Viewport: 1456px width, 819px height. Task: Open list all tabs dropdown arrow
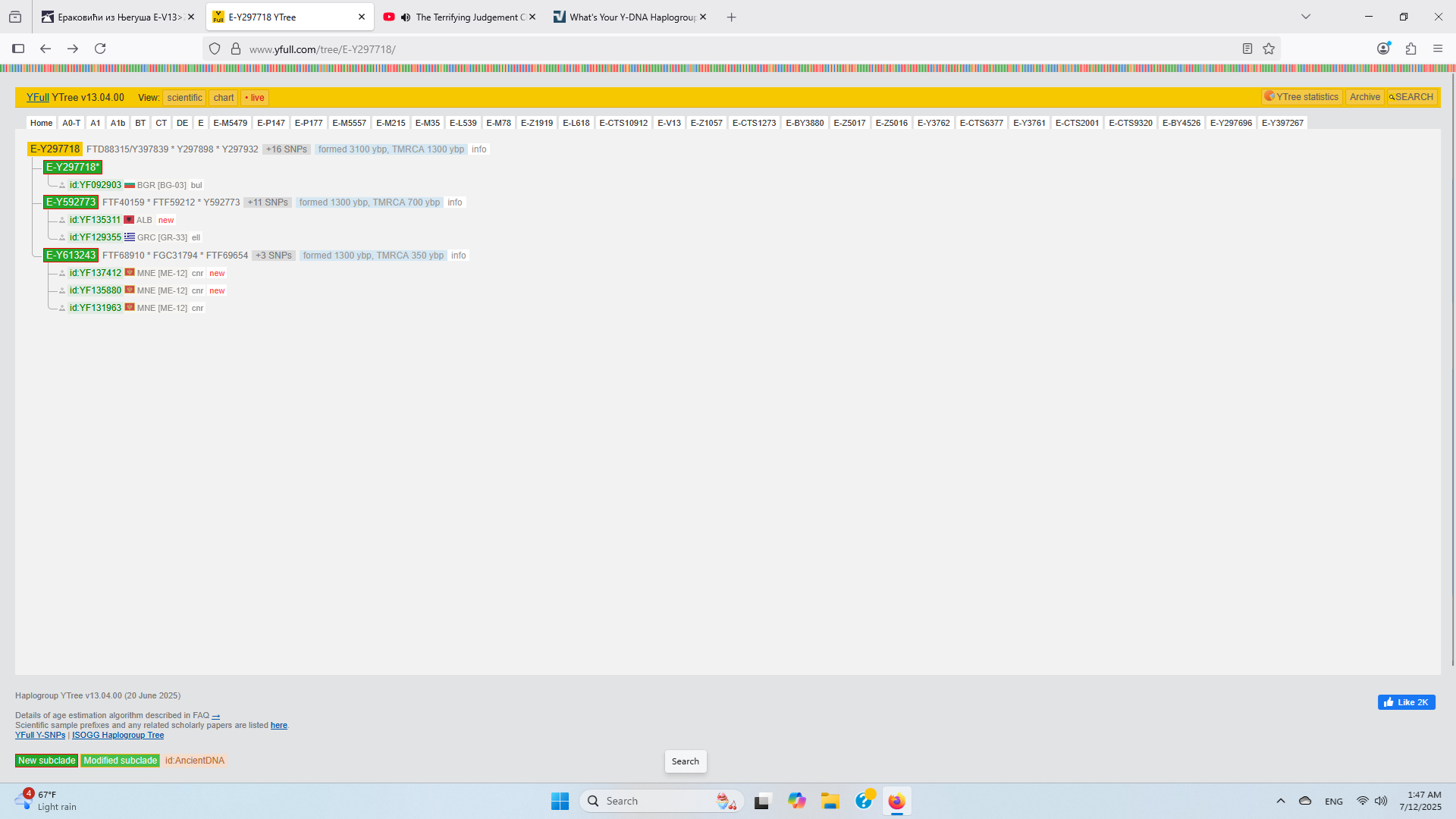[x=1306, y=17]
